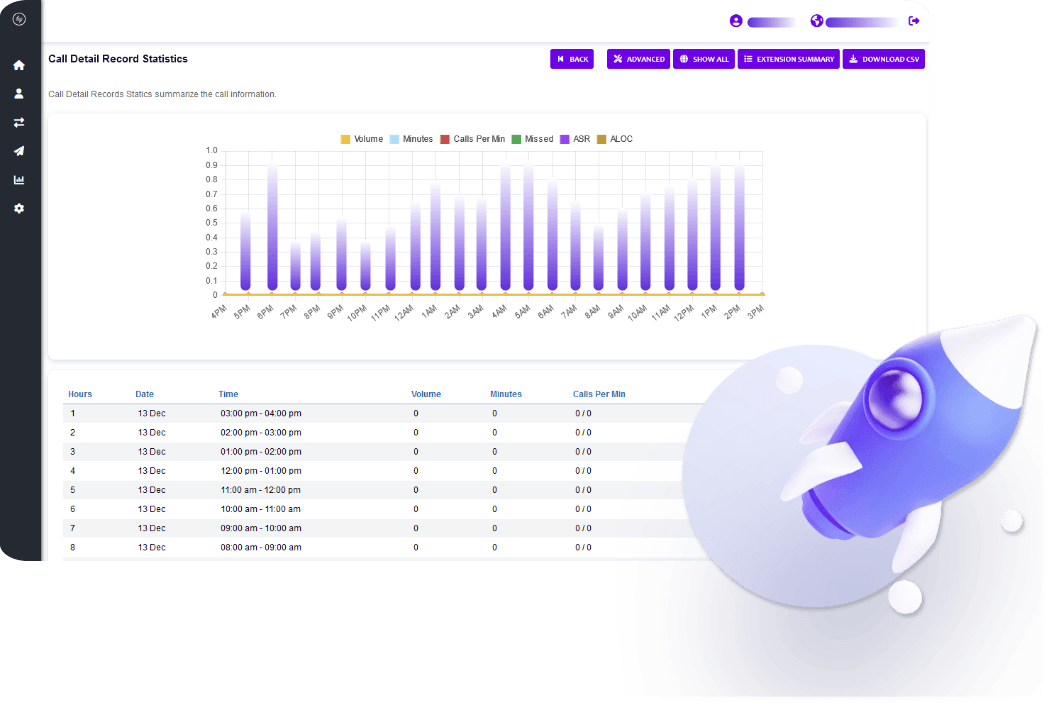Toggle the ALOC legend swatch
The image size is (1049, 704).
601,139
